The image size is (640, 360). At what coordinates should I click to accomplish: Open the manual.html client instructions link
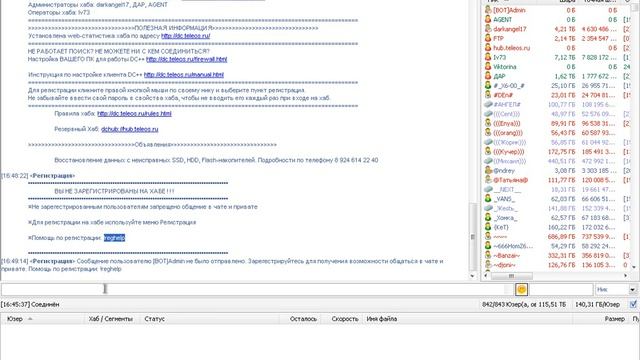pyautogui.click(x=184, y=75)
